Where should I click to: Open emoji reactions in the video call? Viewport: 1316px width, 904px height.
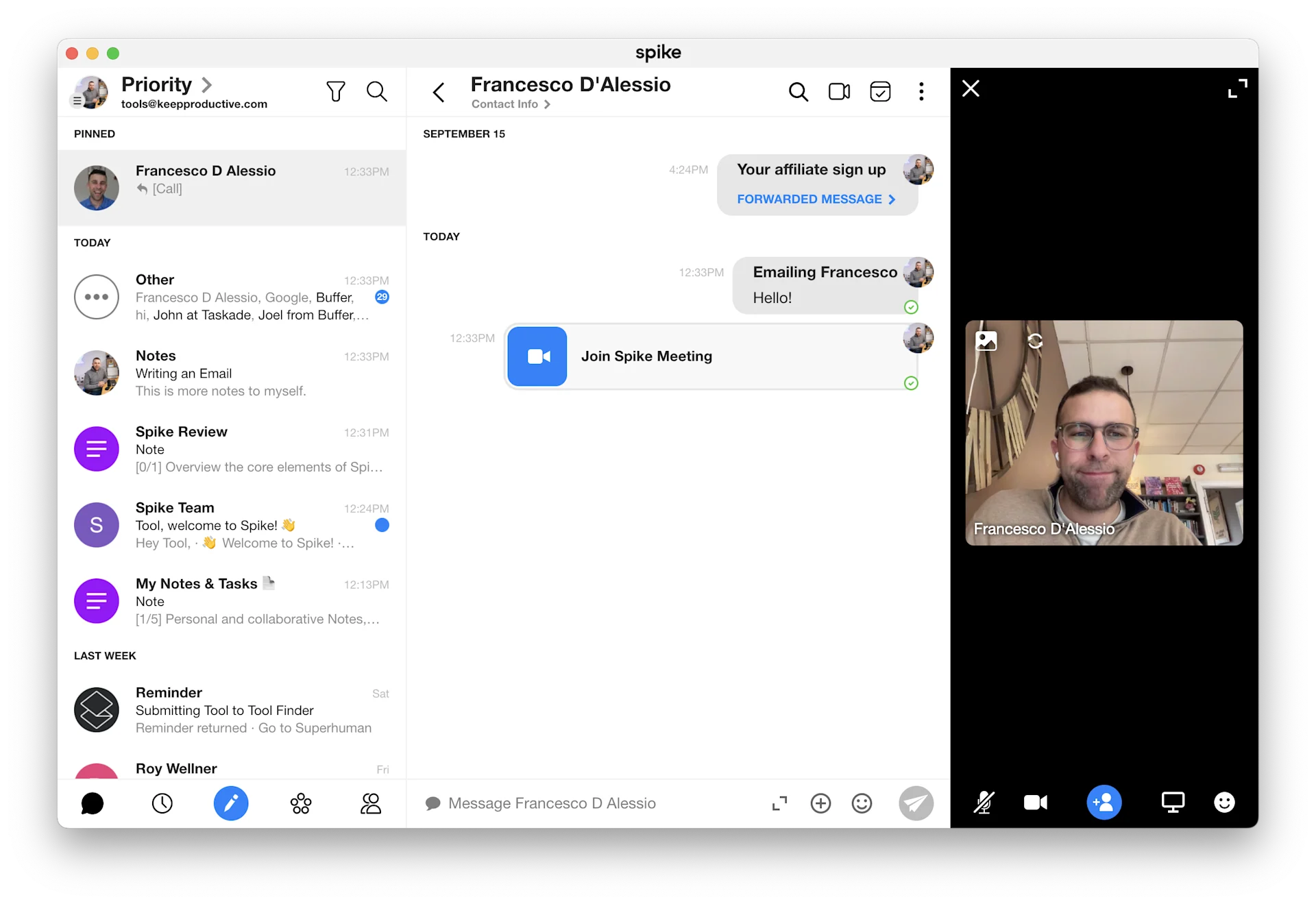click(x=1224, y=803)
